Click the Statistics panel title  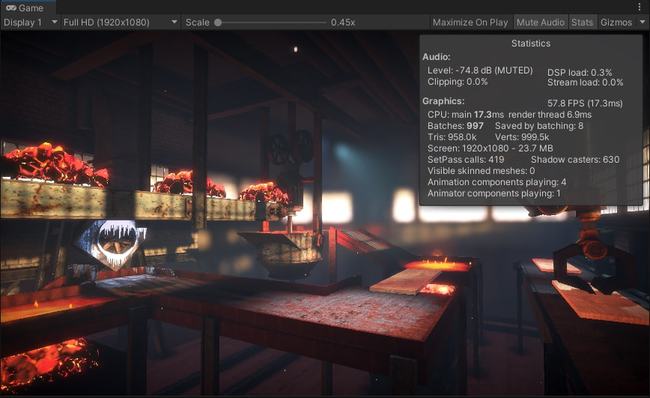click(x=531, y=43)
